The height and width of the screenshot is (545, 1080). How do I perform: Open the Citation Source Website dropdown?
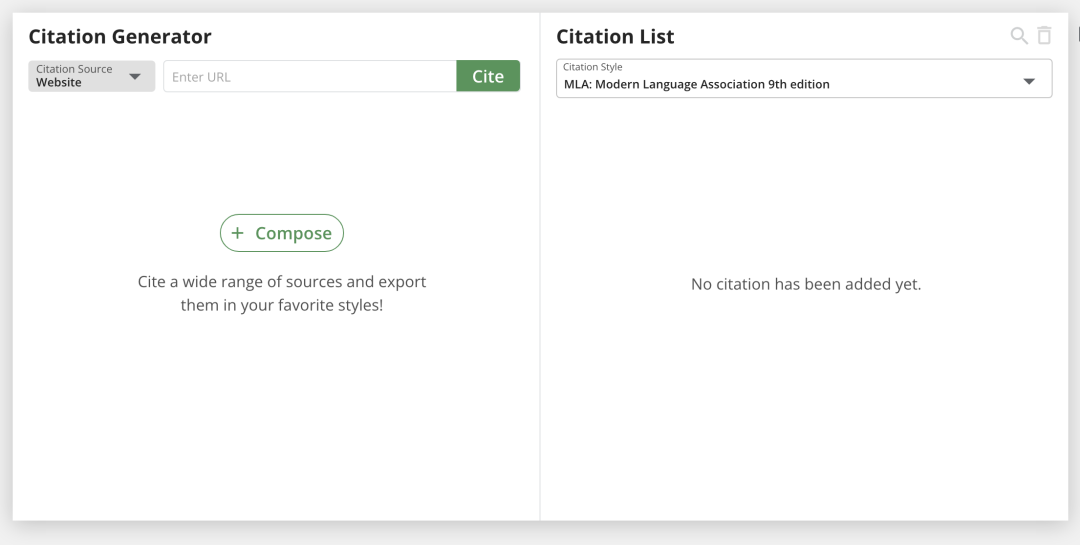92,76
